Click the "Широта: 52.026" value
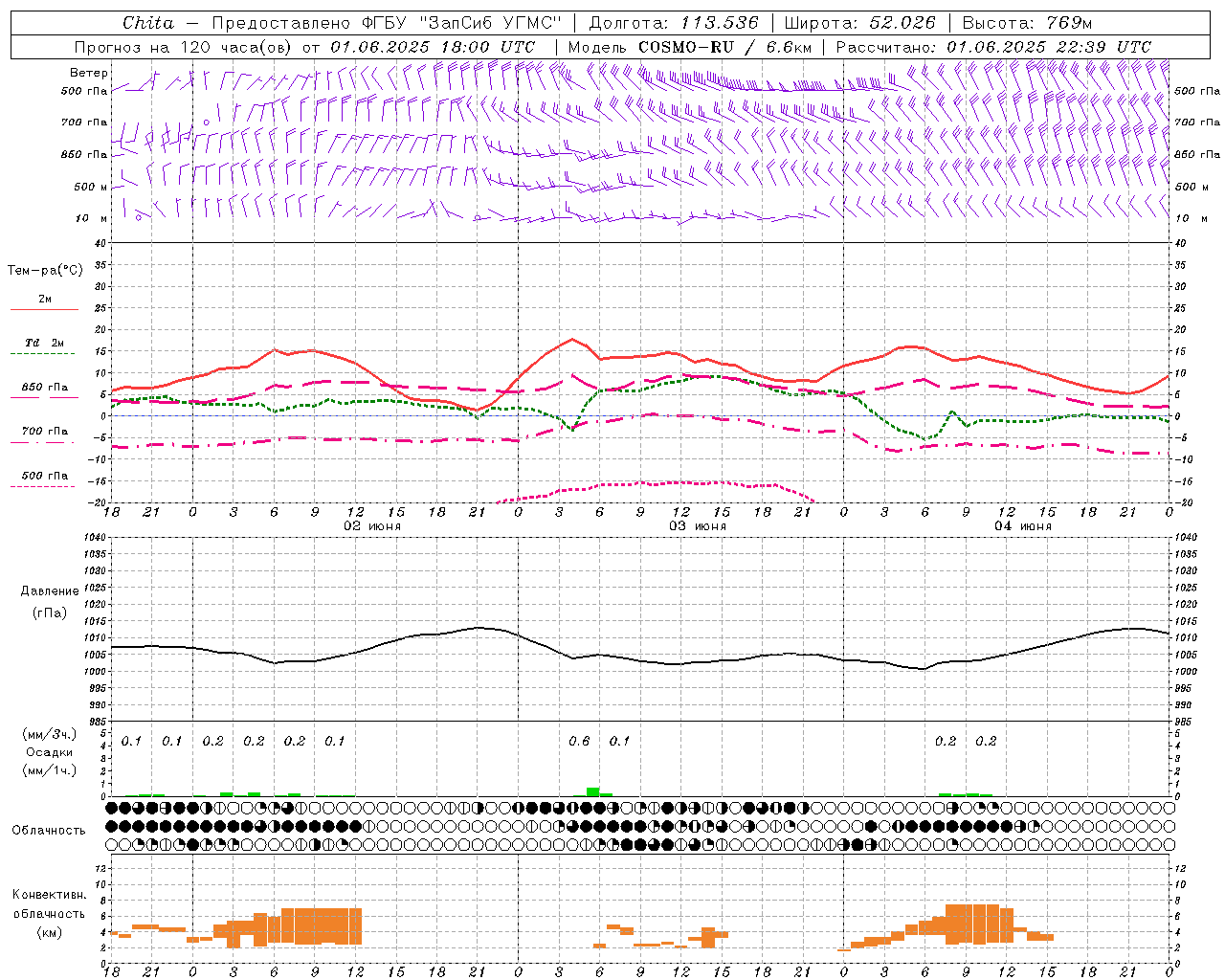The height and width of the screenshot is (980, 1225). pos(859,23)
